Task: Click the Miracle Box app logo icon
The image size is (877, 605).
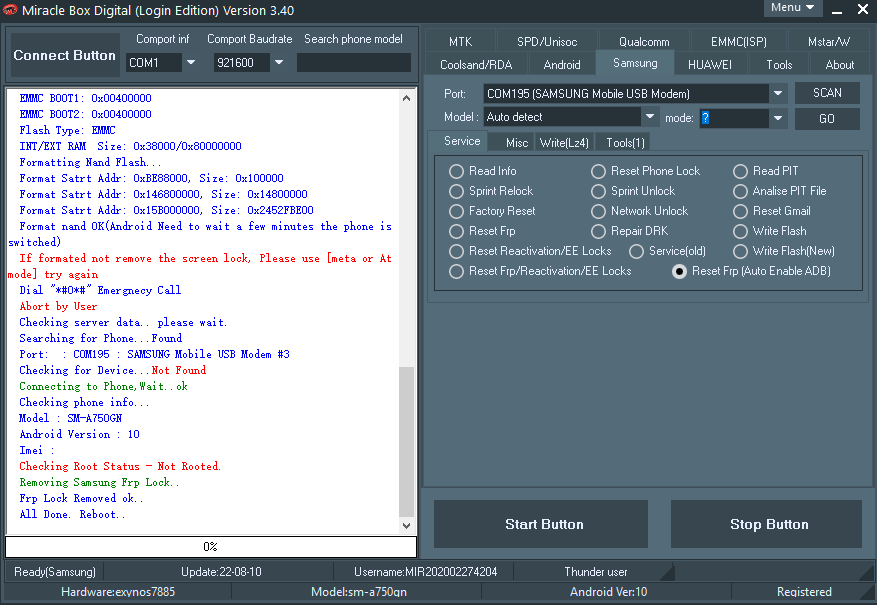Action: click(x=10, y=10)
